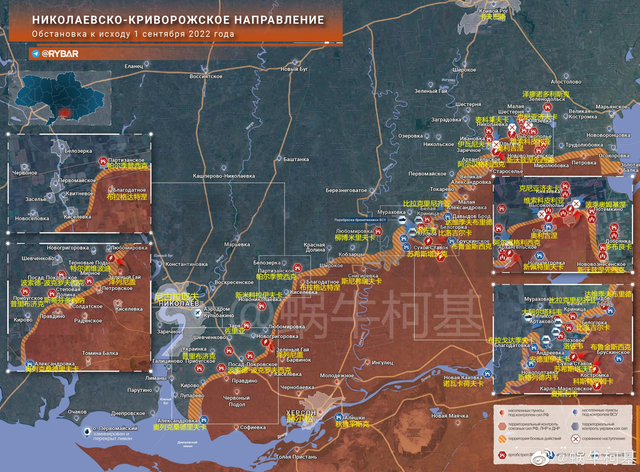Click the solid red hexagon legend icon
640x472 pixels.
click(x=502, y=426)
